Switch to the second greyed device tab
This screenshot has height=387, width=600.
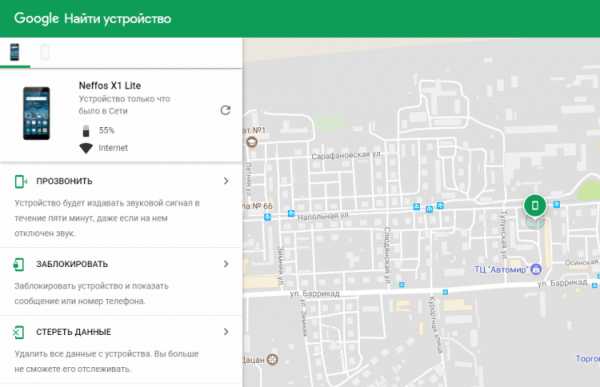[45, 52]
